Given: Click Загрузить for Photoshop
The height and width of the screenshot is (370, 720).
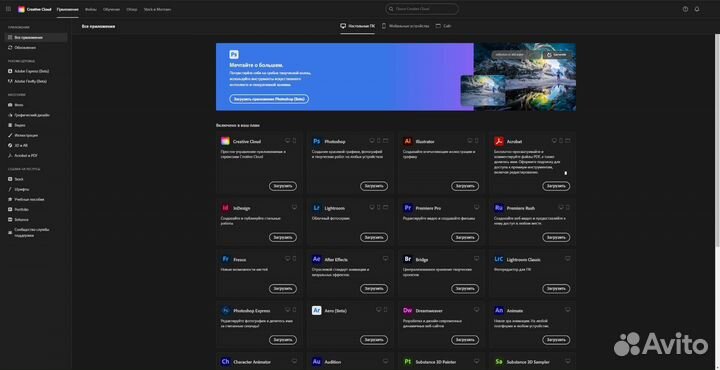Looking at the screenshot, I should tap(374, 186).
